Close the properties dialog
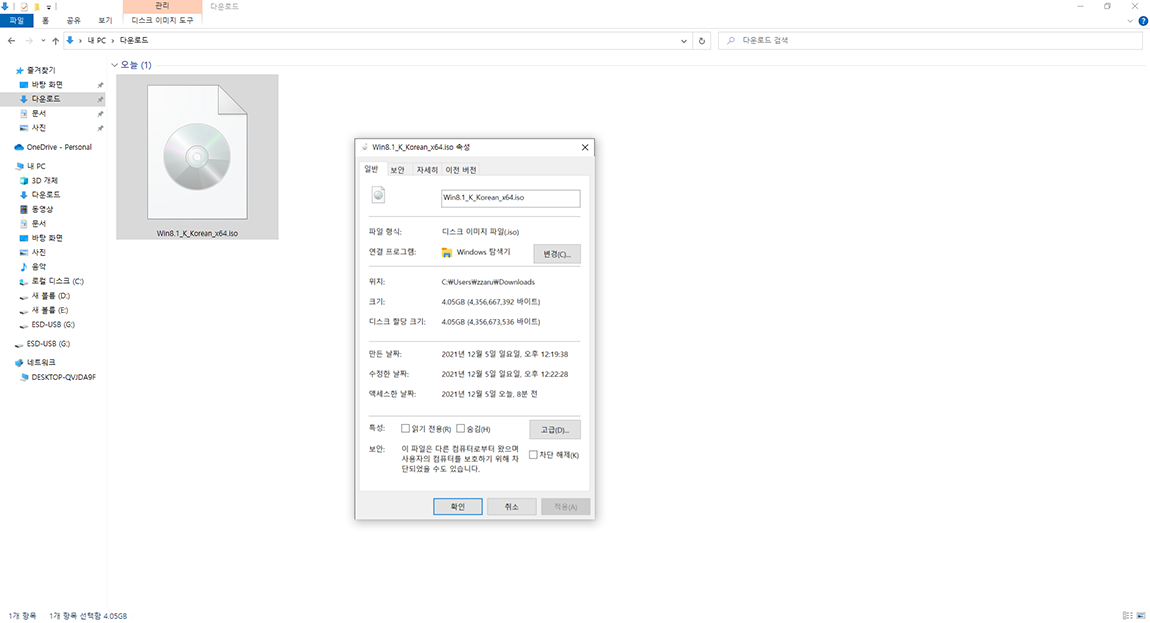Viewport: 1150px width, 623px height. (585, 147)
